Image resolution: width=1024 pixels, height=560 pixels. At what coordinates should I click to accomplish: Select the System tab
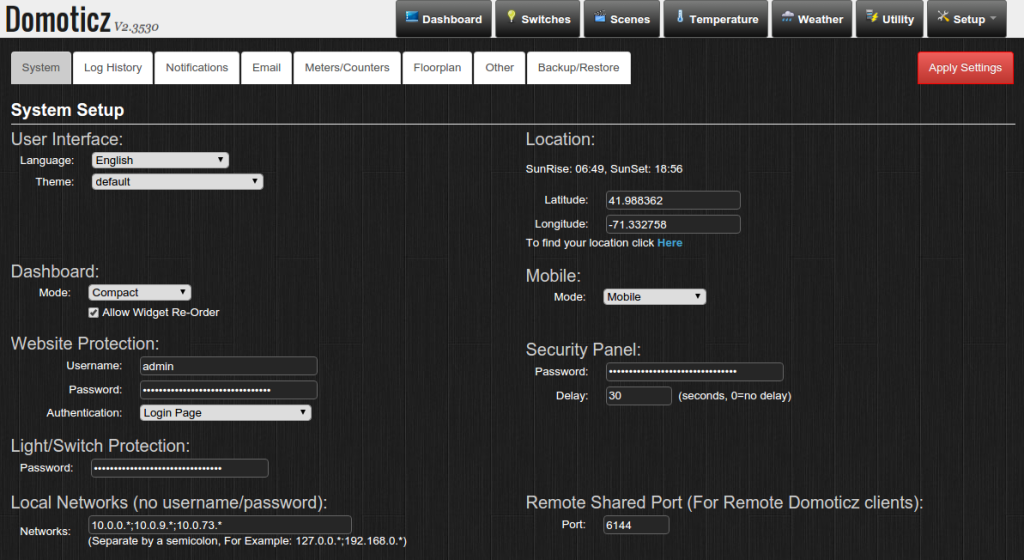click(x=40, y=68)
